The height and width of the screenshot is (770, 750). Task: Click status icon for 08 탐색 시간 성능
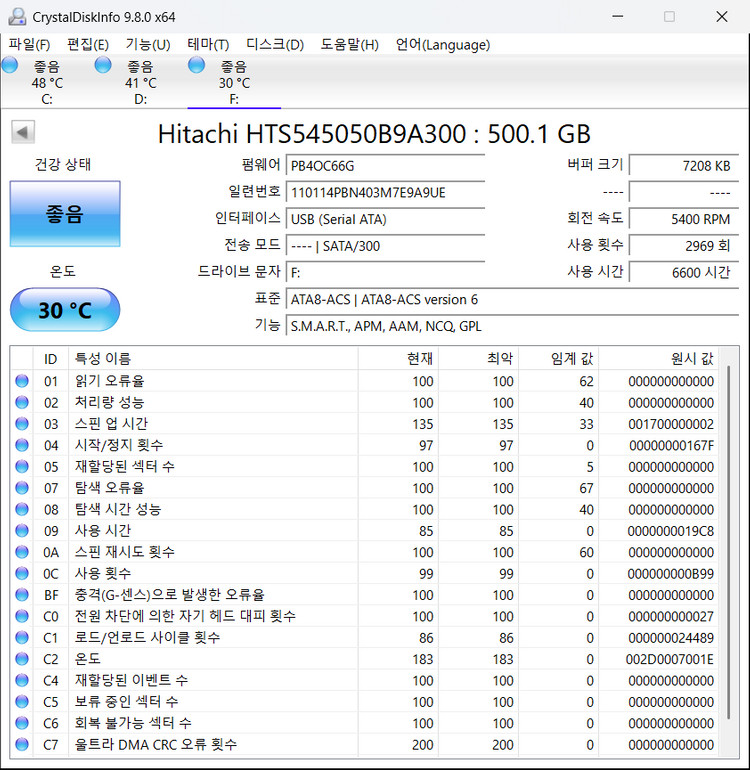pyautogui.click(x=22, y=509)
